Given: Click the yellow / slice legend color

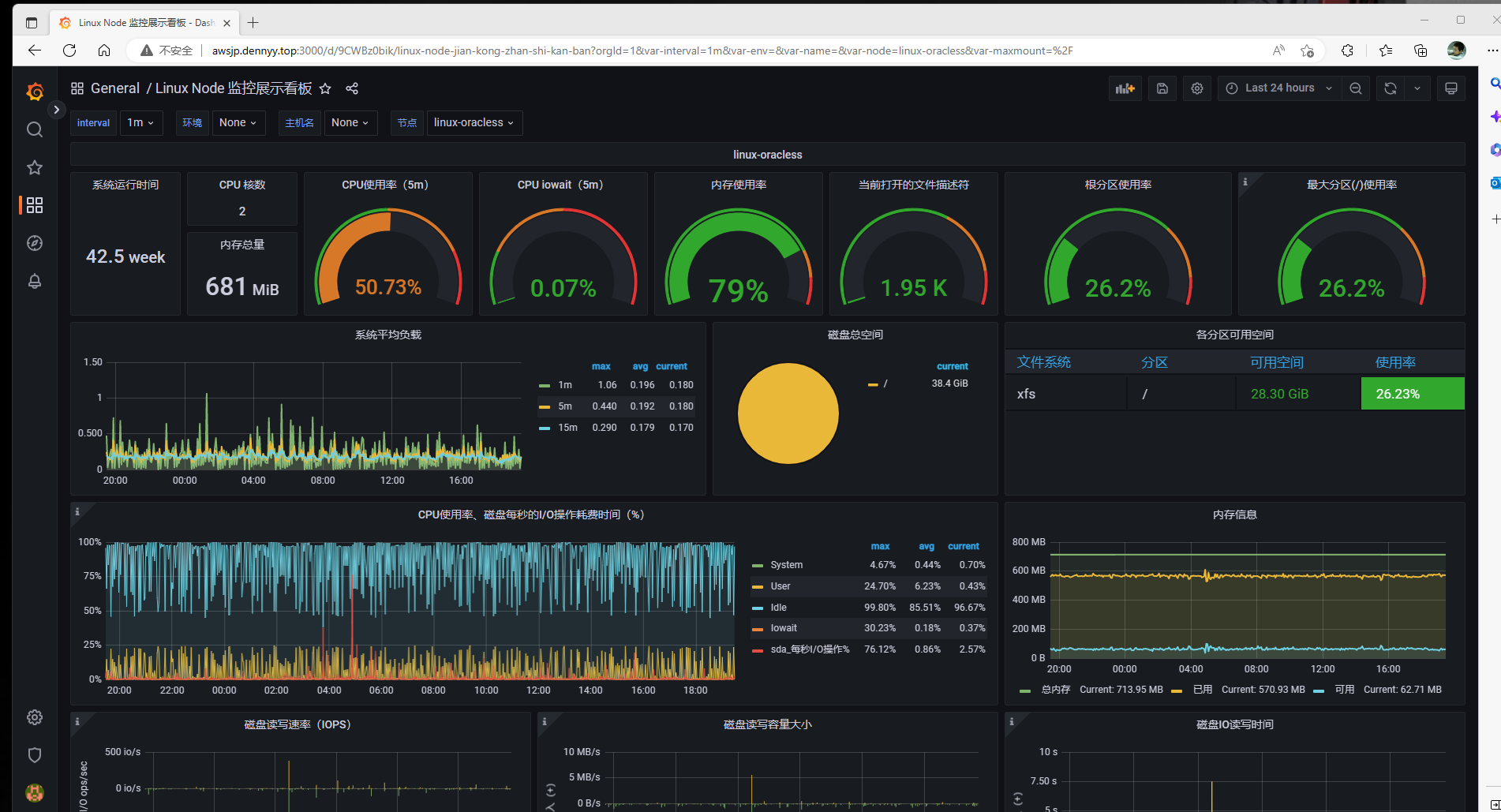Looking at the screenshot, I should [873, 384].
